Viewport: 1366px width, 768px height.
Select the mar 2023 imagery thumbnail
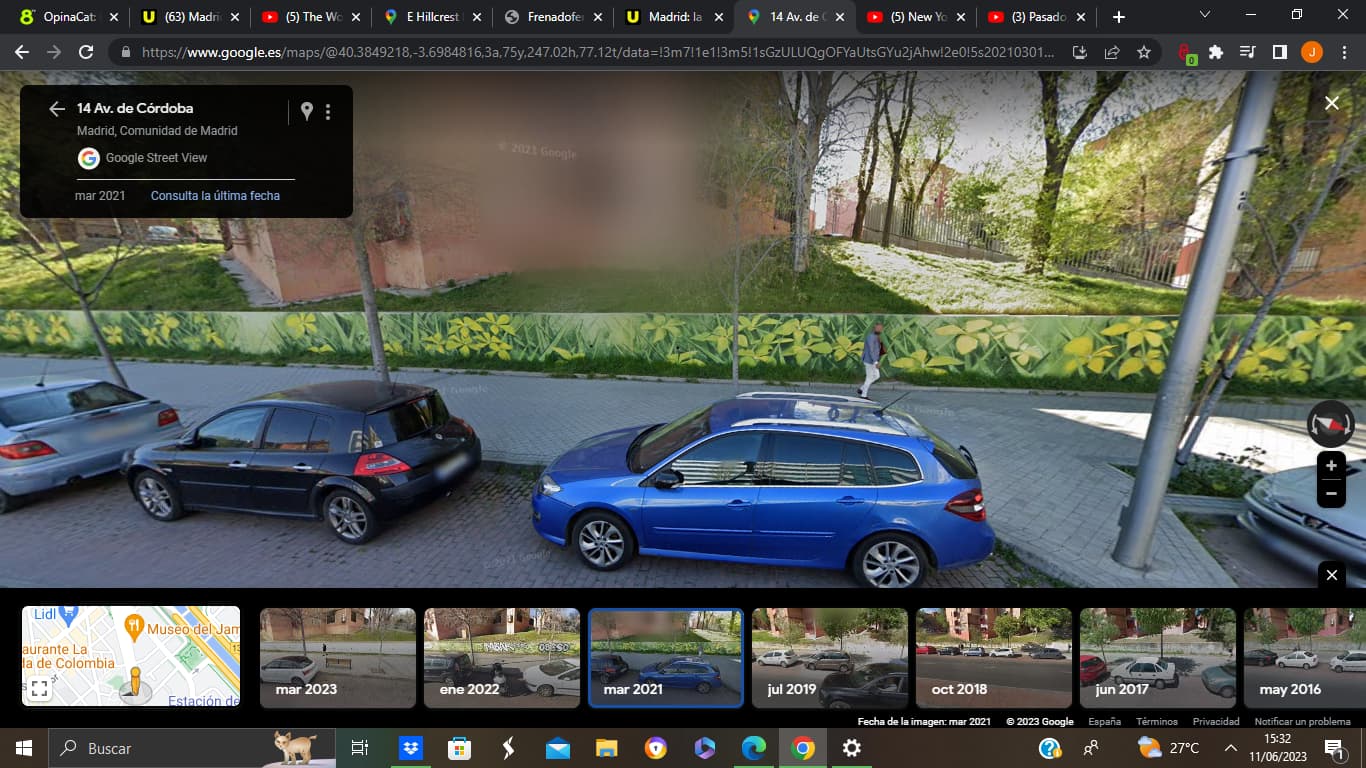337,657
